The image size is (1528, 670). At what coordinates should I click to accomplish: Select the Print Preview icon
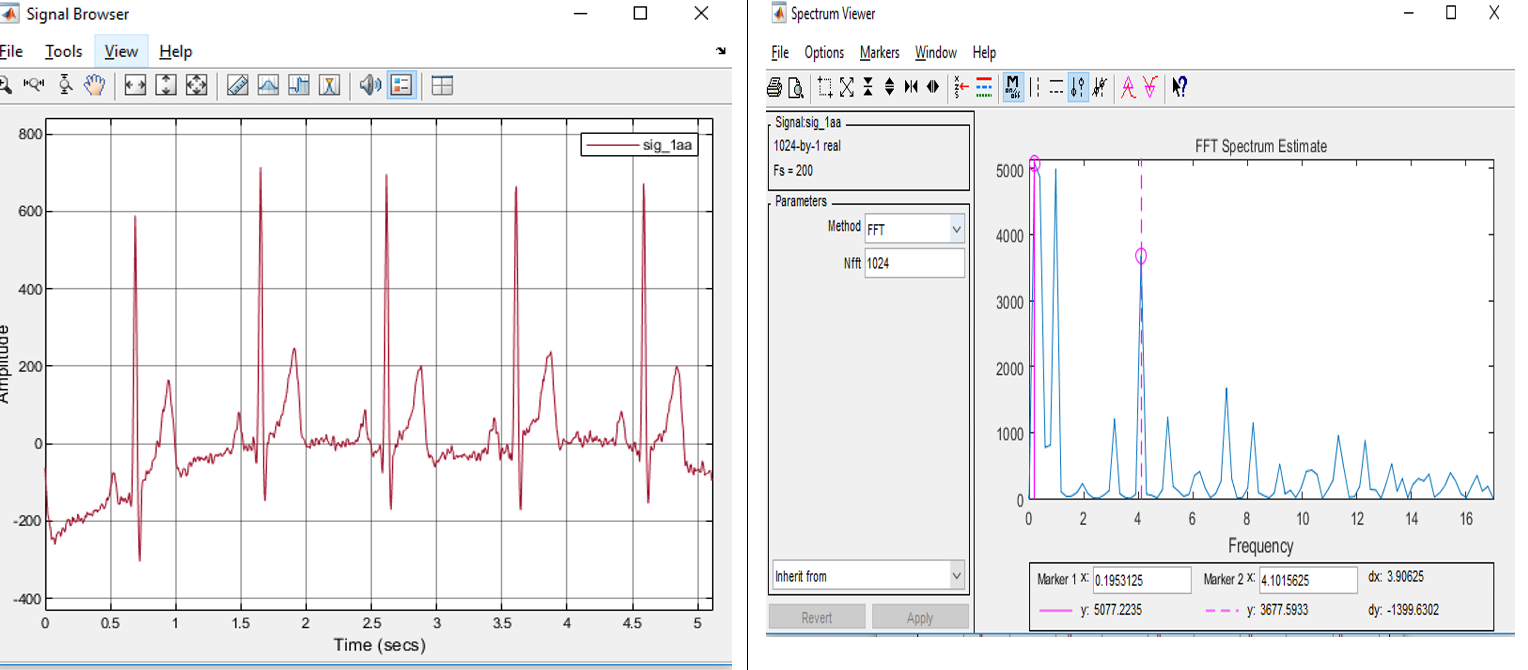click(797, 87)
